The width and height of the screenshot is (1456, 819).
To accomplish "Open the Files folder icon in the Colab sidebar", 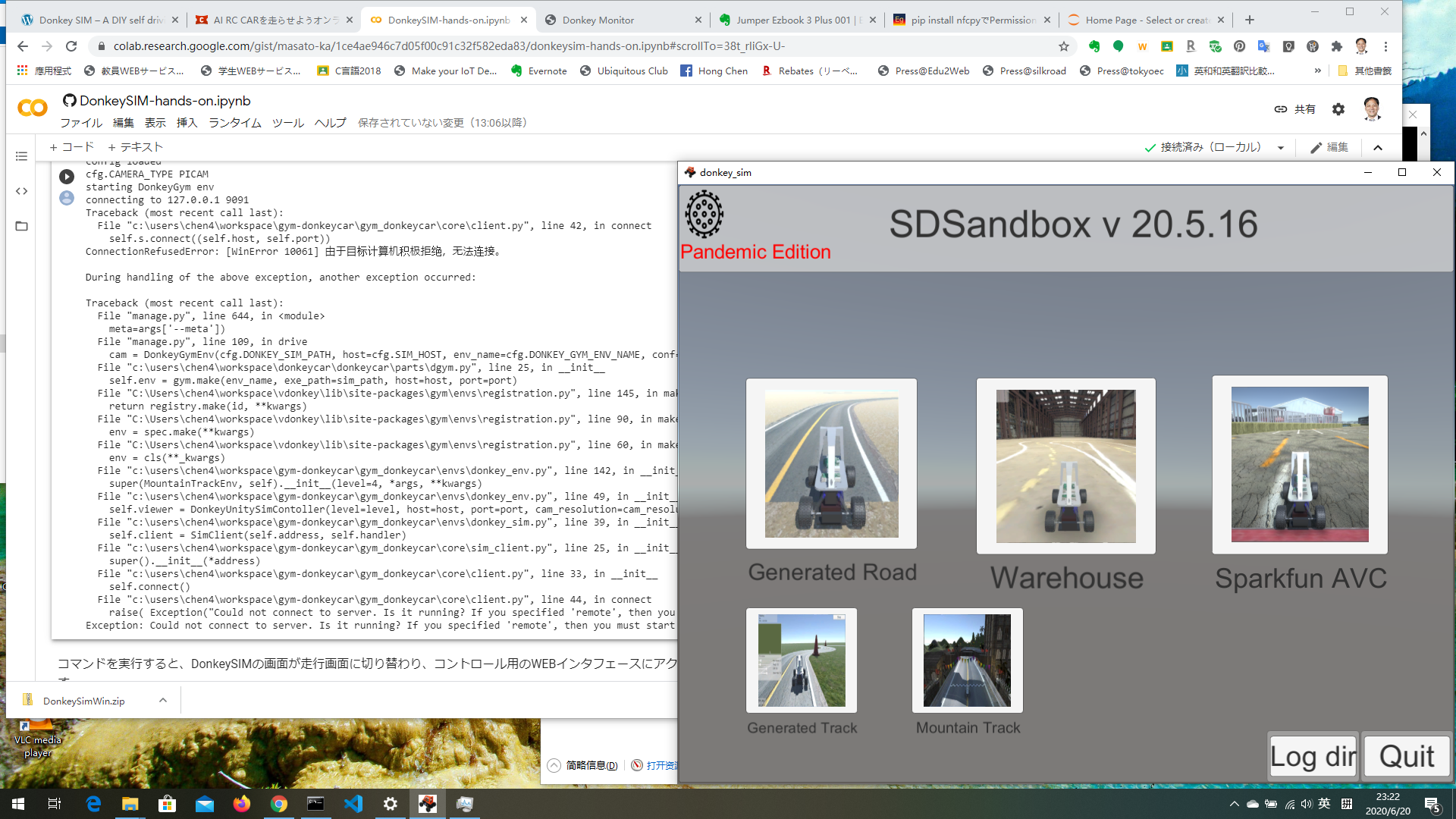I will [21, 226].
